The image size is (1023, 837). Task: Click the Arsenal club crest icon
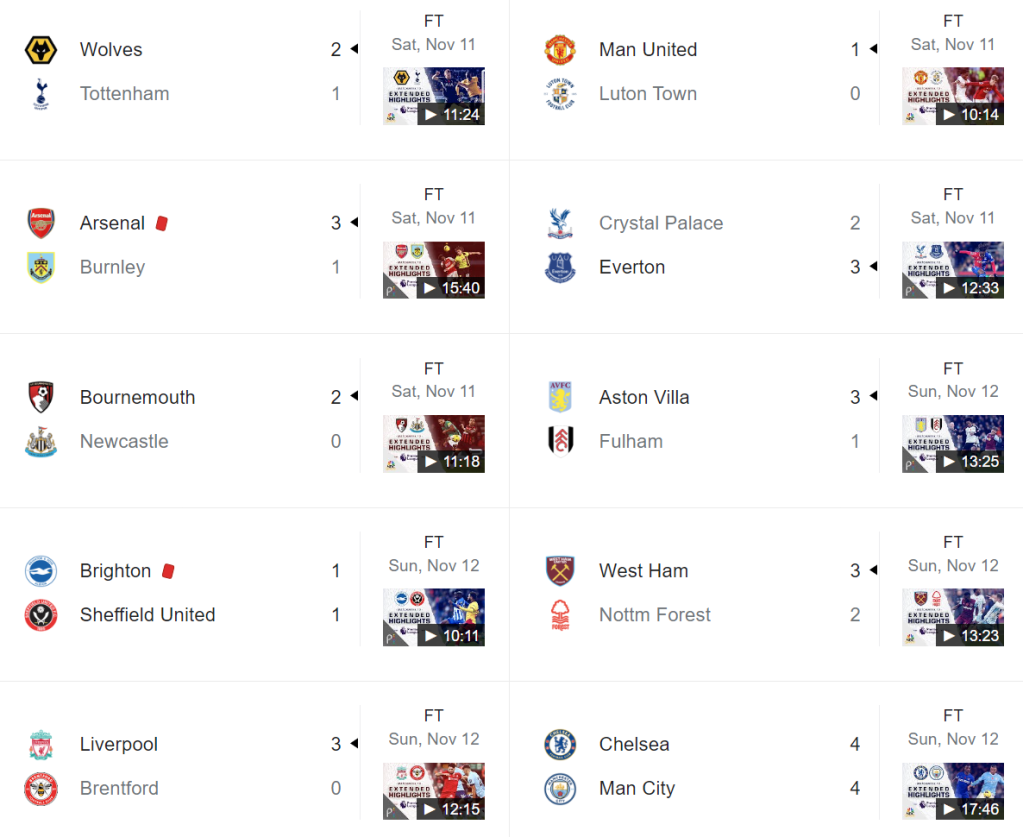41,223
